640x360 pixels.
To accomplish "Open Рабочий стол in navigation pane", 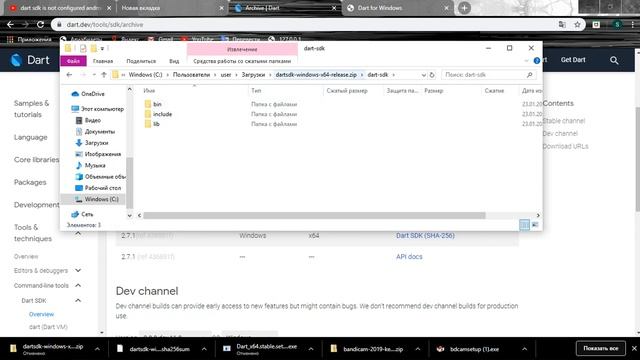I will (x=98, y=188).
